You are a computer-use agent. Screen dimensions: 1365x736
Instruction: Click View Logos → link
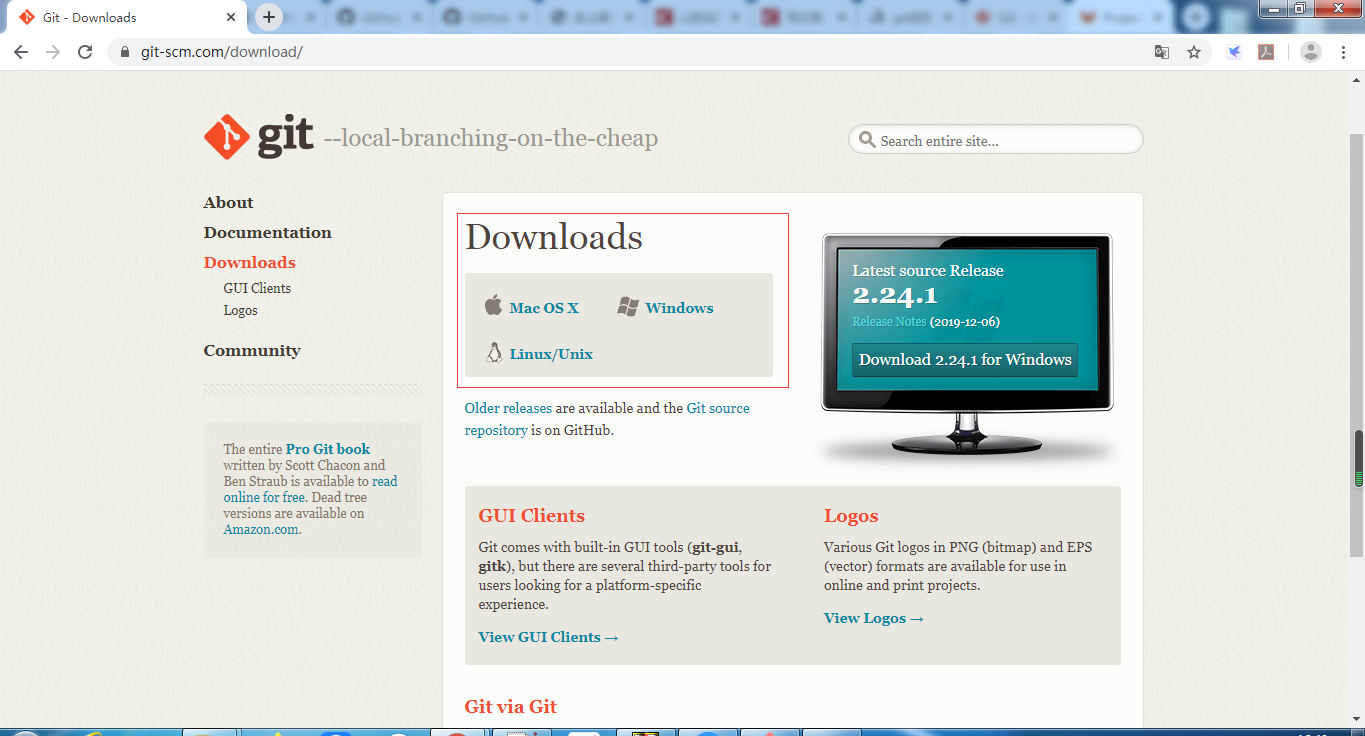[x=874, y=618]
